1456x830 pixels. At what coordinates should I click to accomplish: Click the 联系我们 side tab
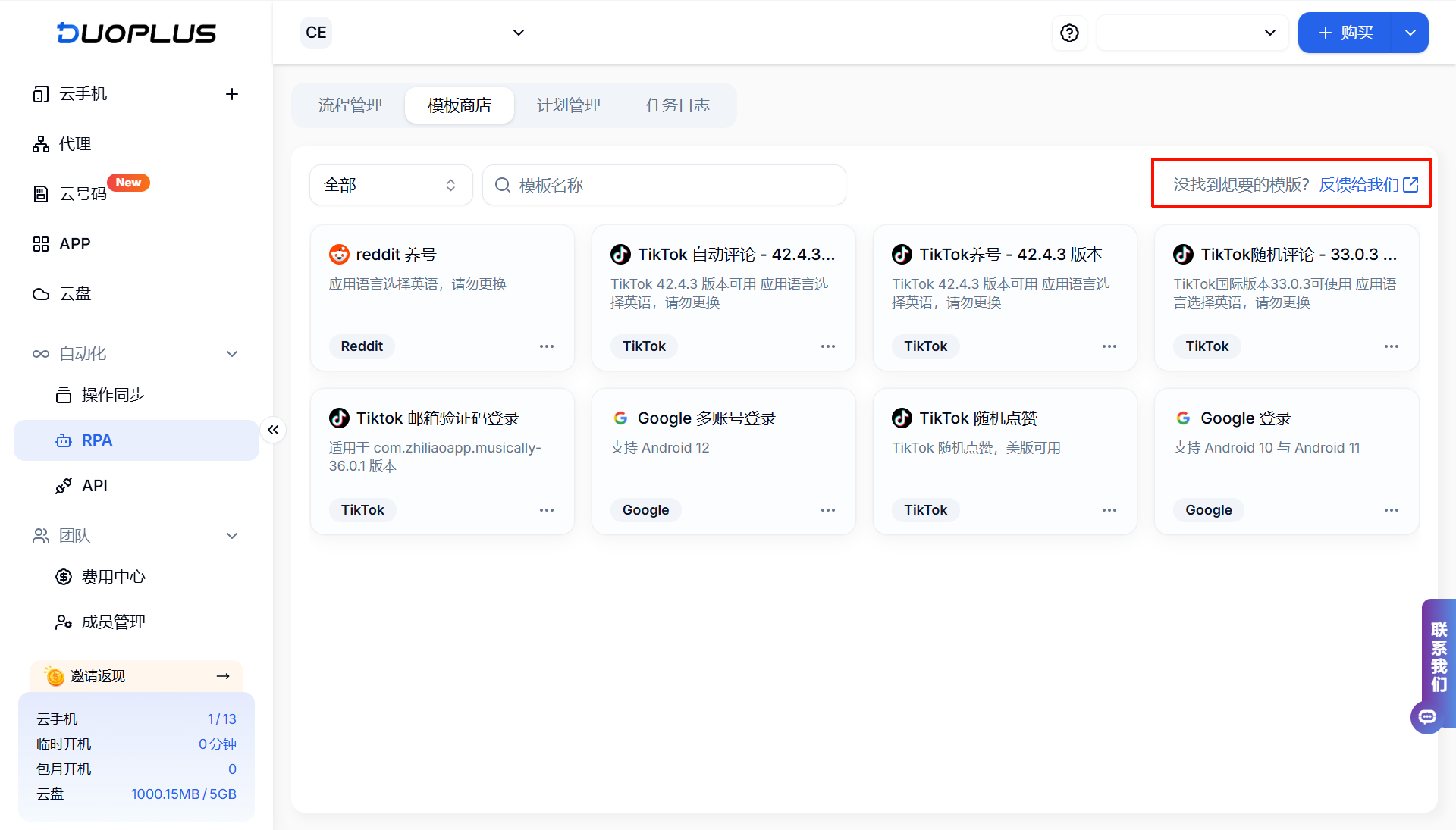click(1439, 656)
